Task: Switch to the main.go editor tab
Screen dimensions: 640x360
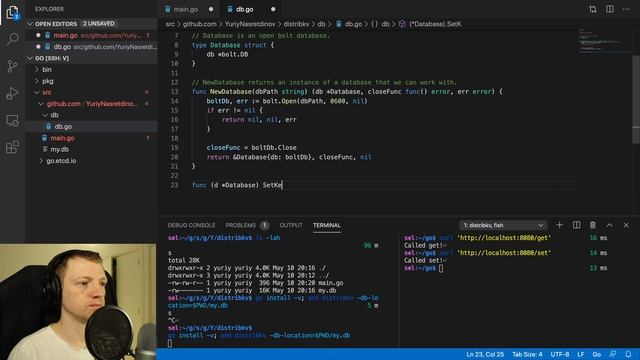Action: pyautogui.click(x=186, y=9)
